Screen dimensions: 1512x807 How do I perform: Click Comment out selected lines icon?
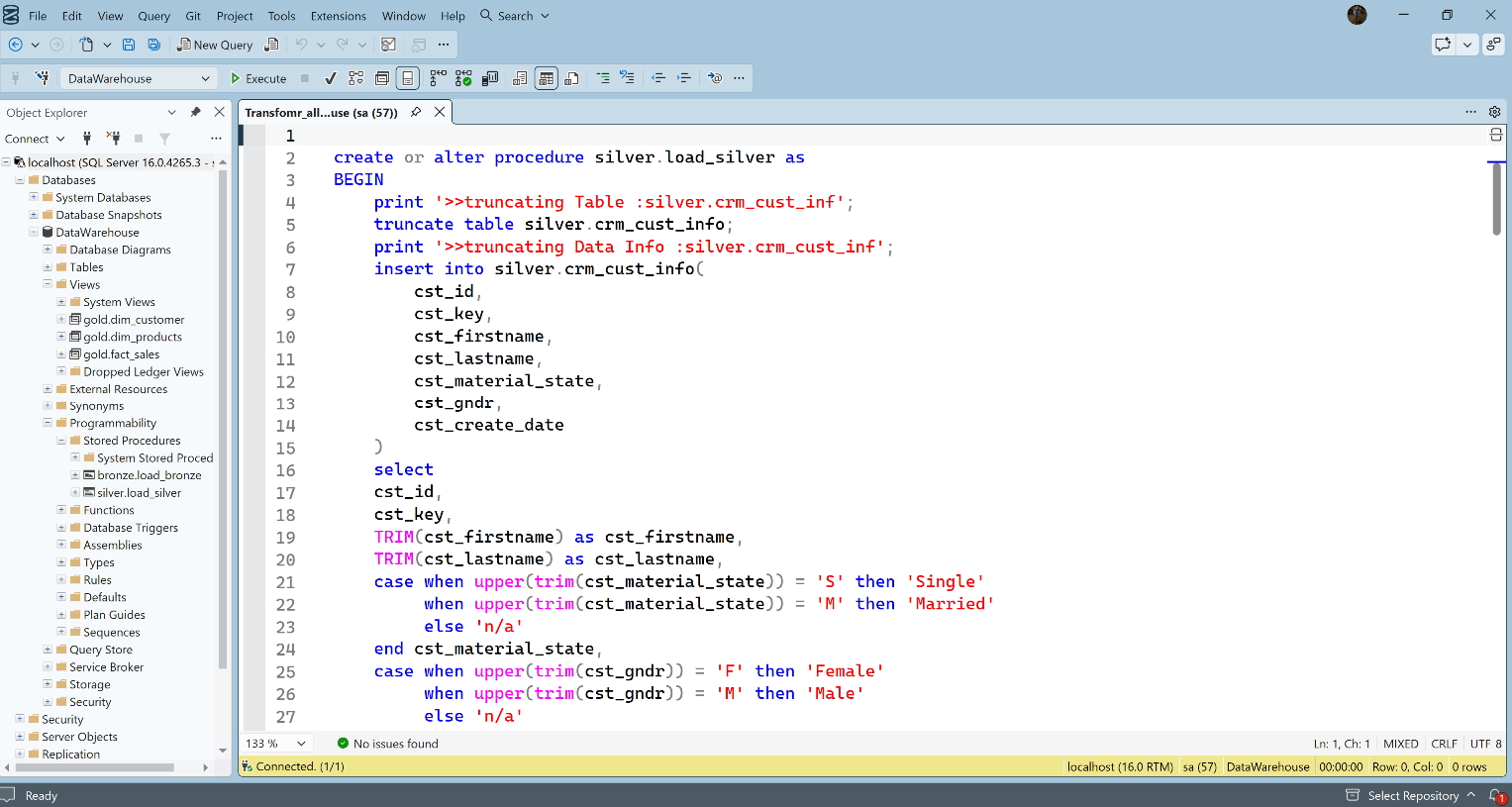603,78
